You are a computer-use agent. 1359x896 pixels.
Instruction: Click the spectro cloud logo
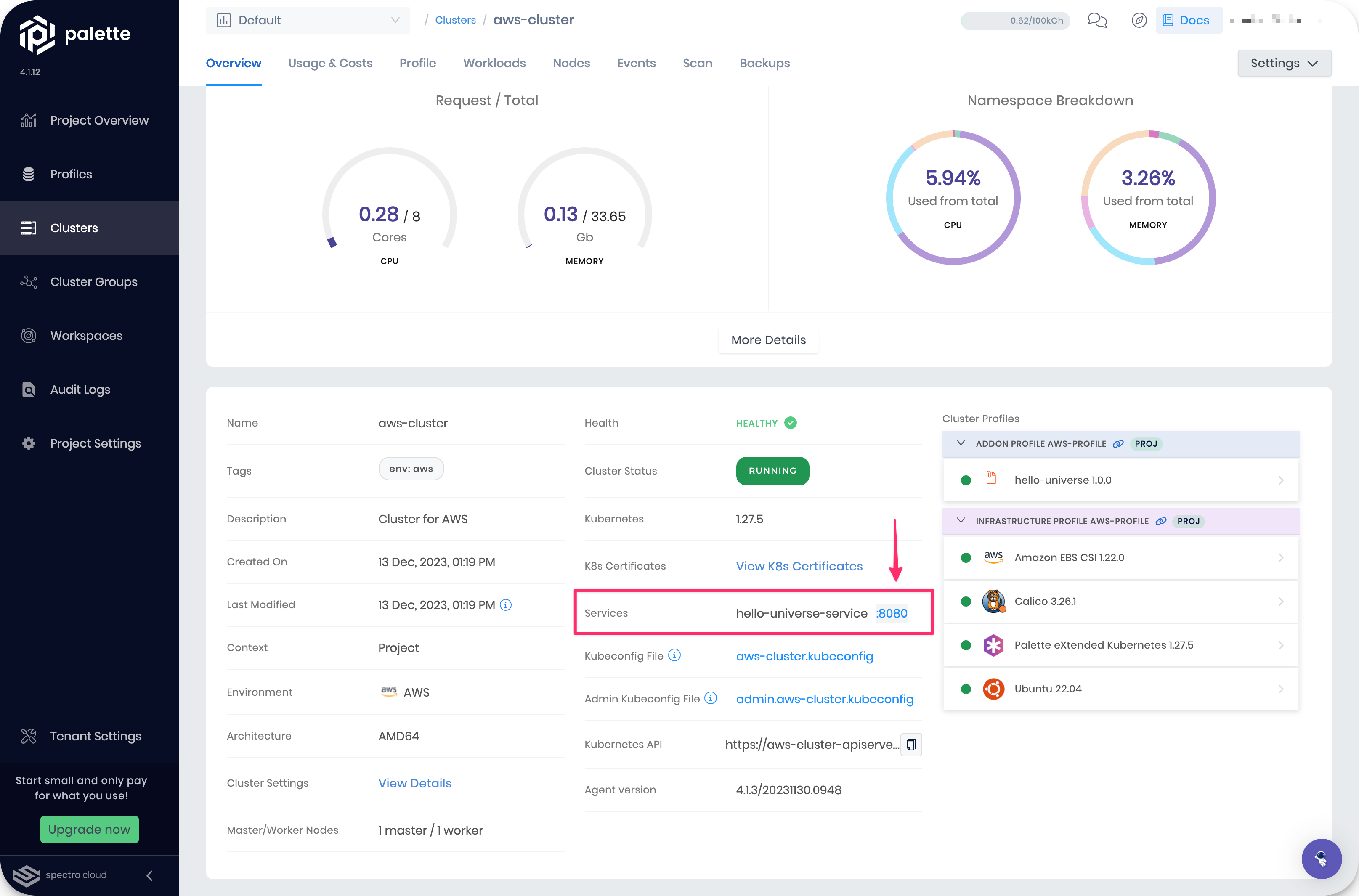click(x=60, y=875)
